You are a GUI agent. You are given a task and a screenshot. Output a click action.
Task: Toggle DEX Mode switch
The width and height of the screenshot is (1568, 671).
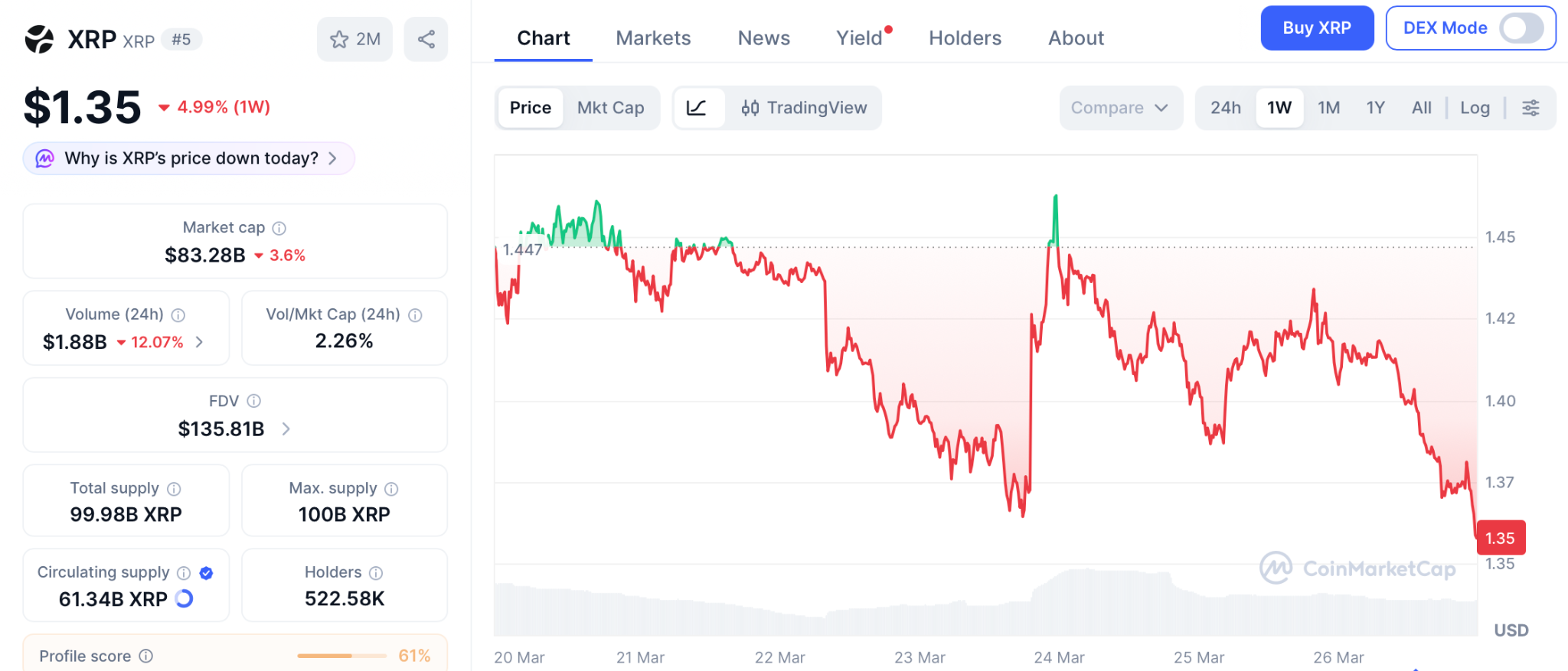[1521, 28]
